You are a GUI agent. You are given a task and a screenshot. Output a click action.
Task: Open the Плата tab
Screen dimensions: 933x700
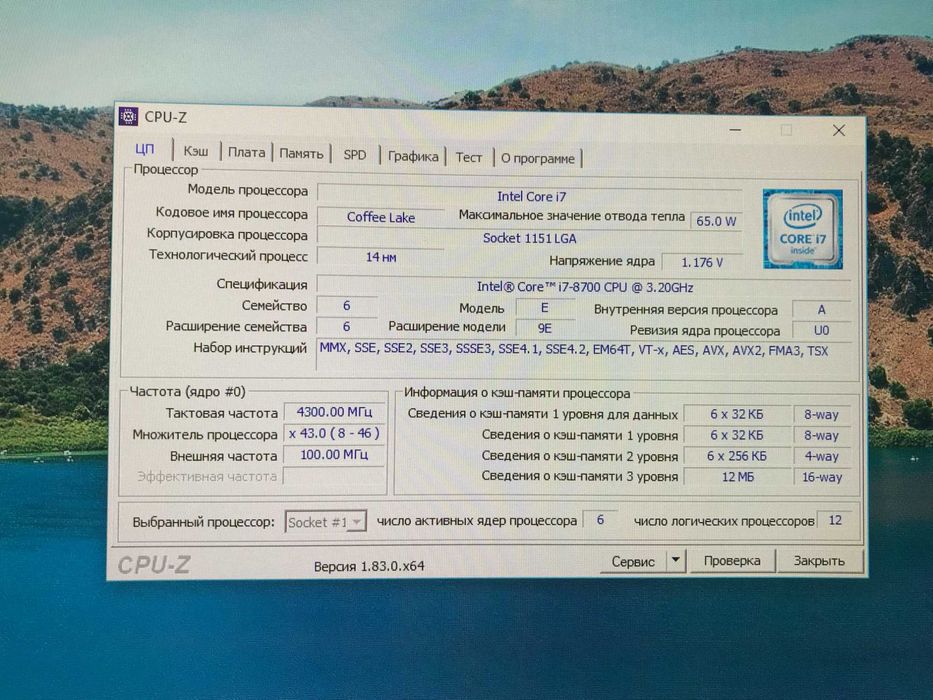[246, 152]
